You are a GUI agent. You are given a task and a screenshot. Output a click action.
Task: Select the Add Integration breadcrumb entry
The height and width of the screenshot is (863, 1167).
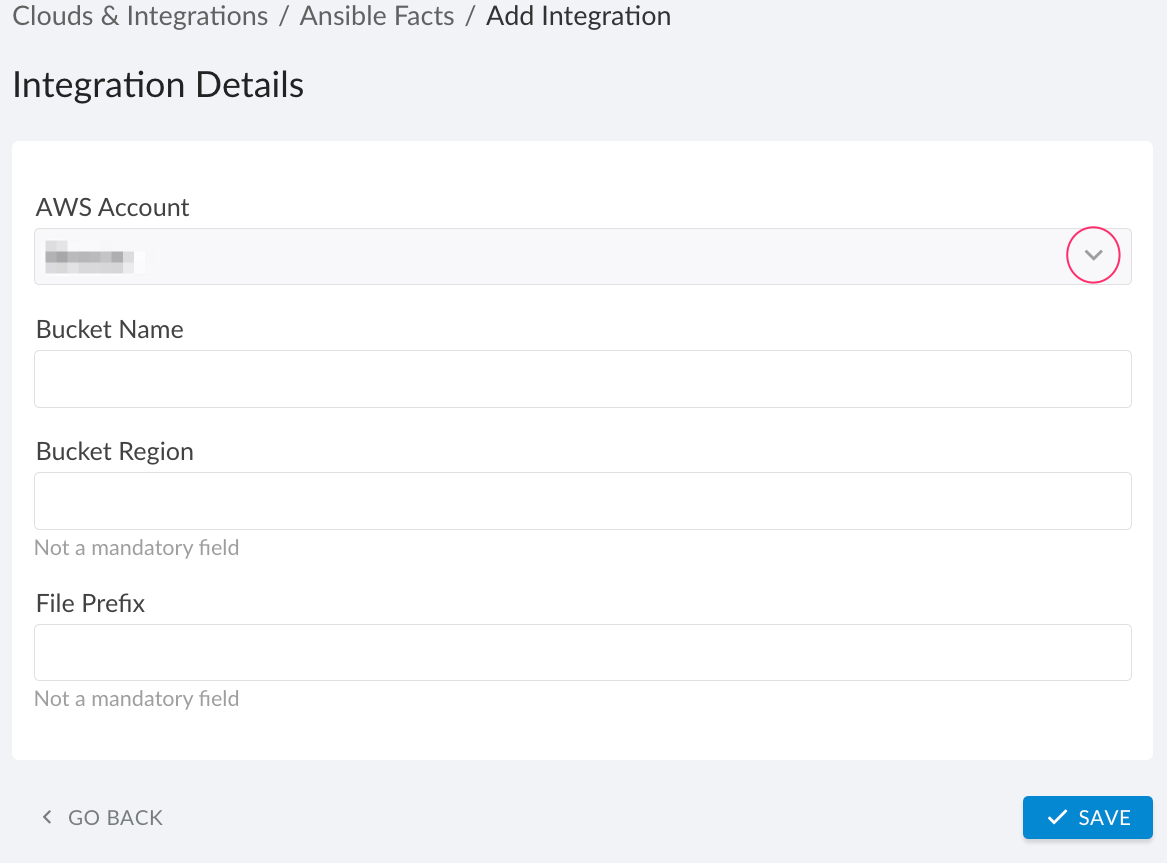[578, 16]
